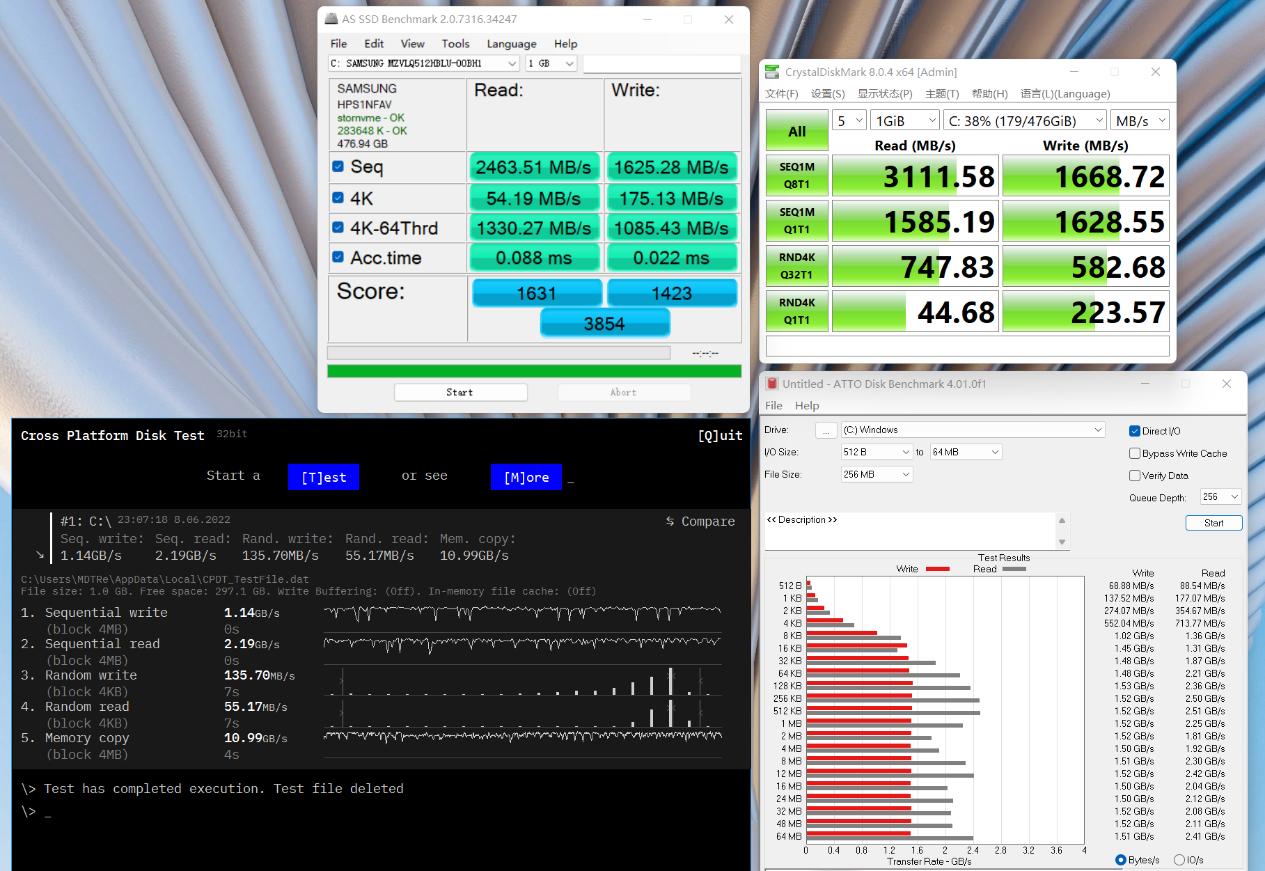The image size is (1265, 871).
Task: Select the IO/s radio button
Action: coord(1179,860)
